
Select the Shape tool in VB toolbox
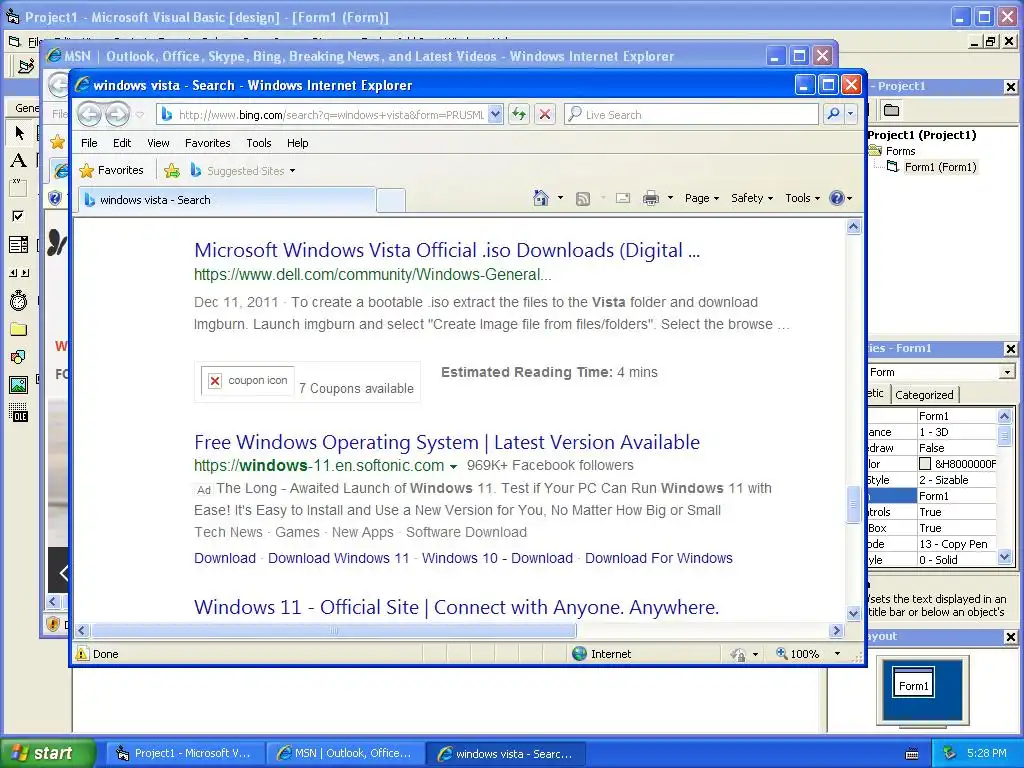pyautogui.click(x=18, y=357)
